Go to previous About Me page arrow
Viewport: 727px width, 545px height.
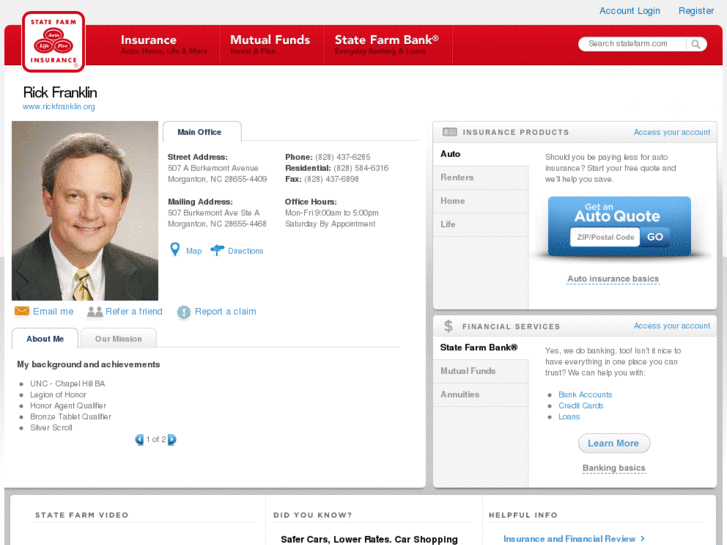(139, 439)
